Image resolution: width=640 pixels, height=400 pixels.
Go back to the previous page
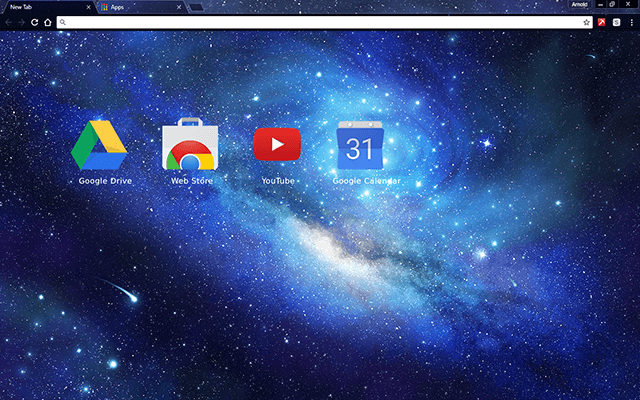coord(9,22)
